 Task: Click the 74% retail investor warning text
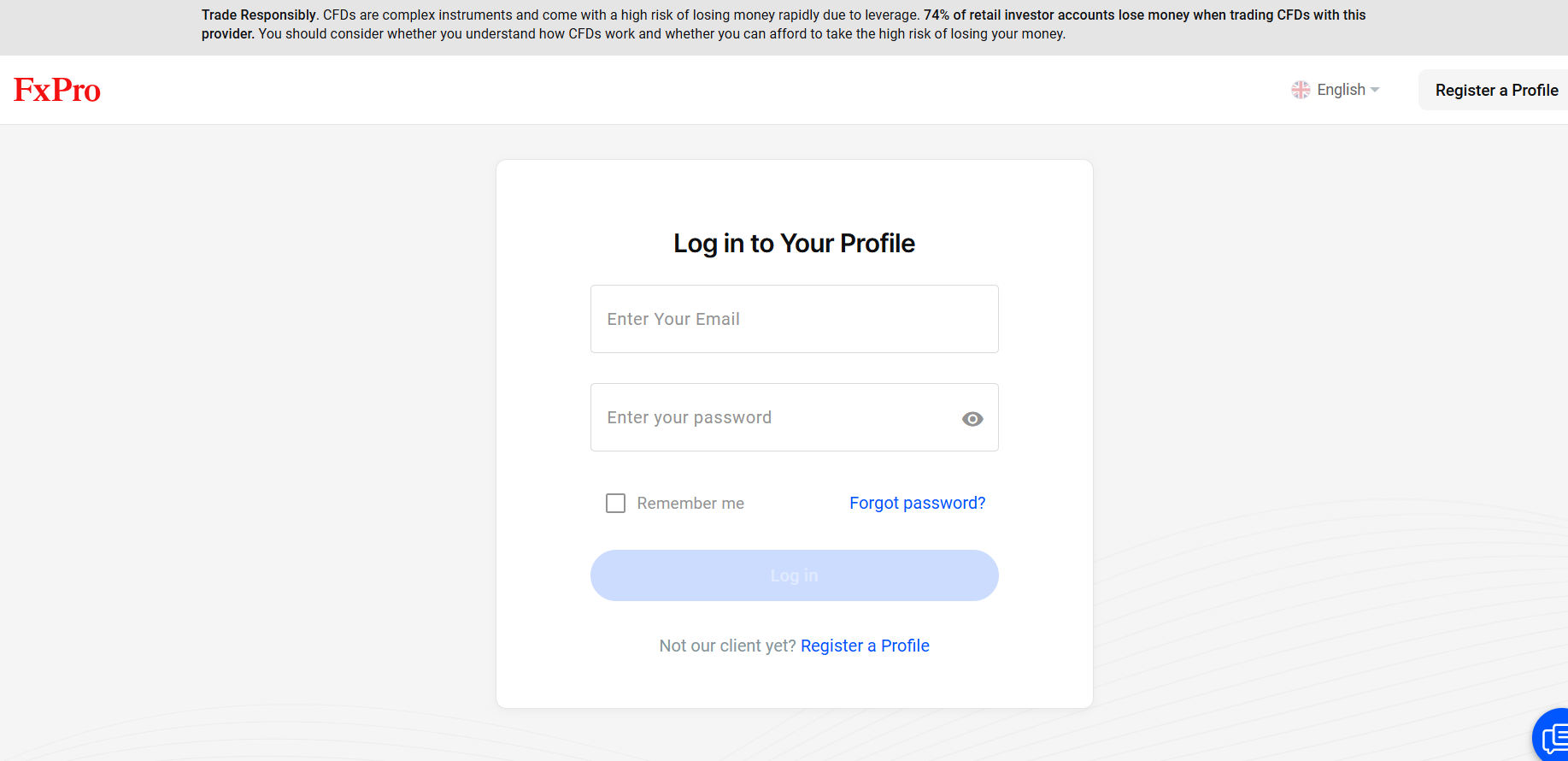click(x=1143, y=15)
